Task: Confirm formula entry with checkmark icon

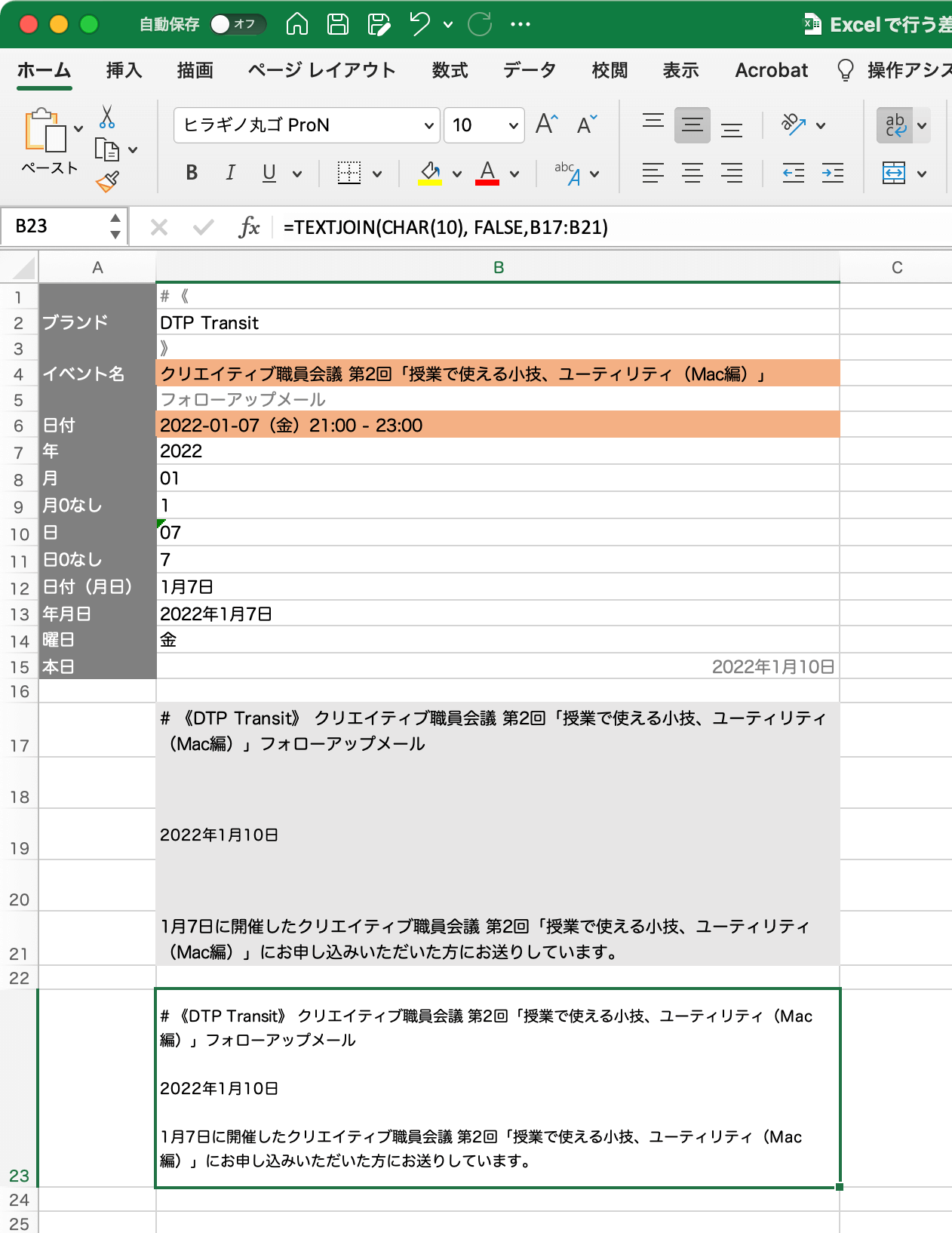Action: point(203,226)
